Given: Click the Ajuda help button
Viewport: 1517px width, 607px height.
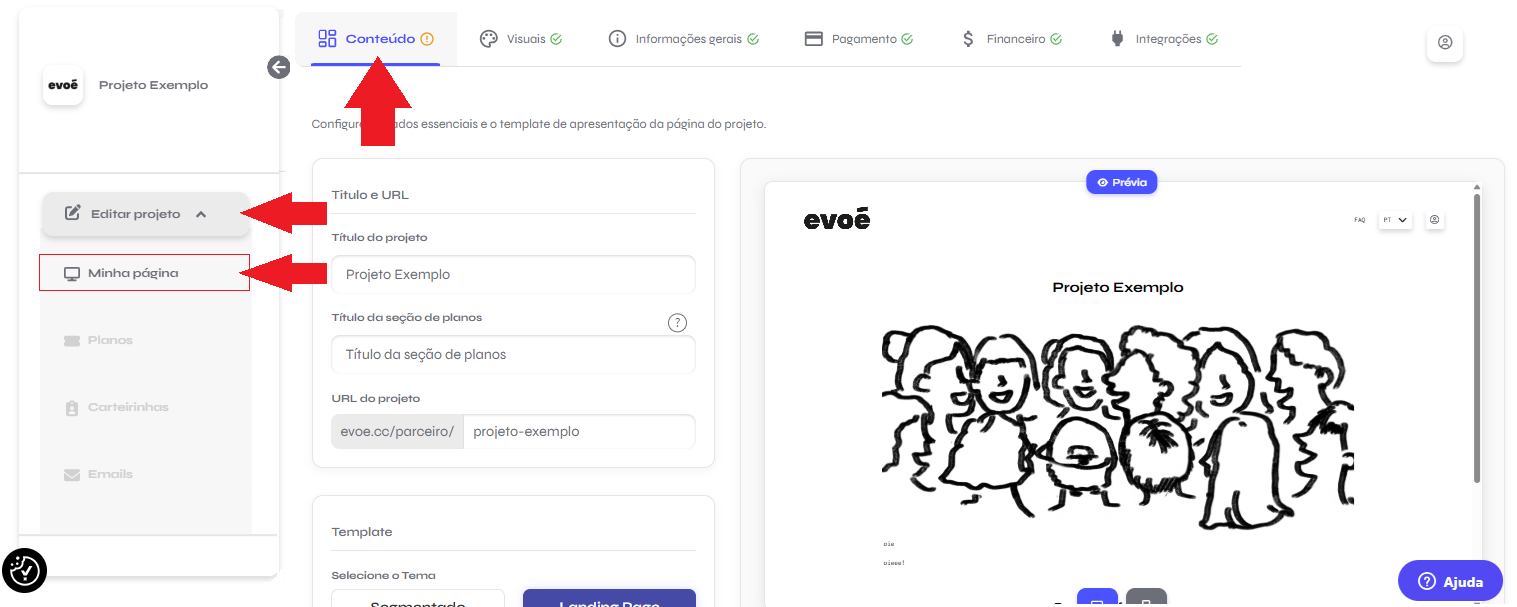Looking at the screenshot, I should tap(1450, 581).
